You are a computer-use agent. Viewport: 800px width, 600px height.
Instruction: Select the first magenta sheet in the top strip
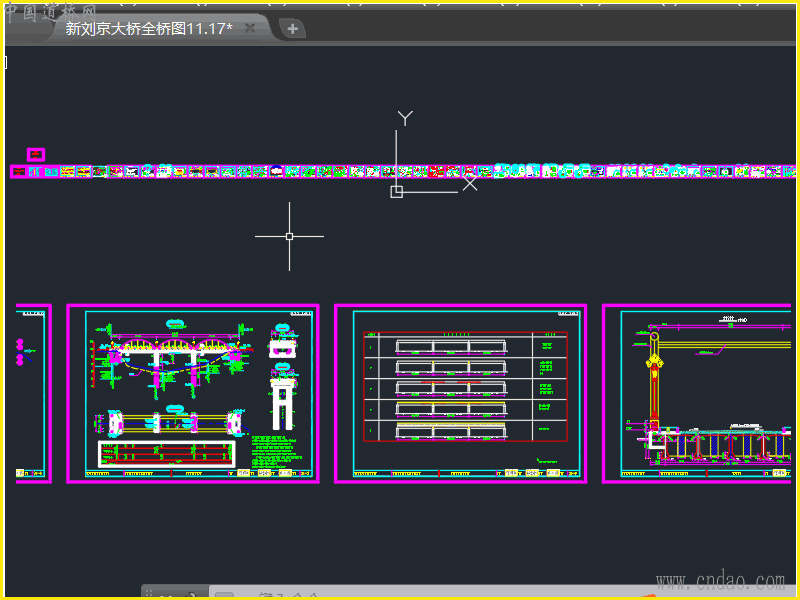tap(18, 172)
